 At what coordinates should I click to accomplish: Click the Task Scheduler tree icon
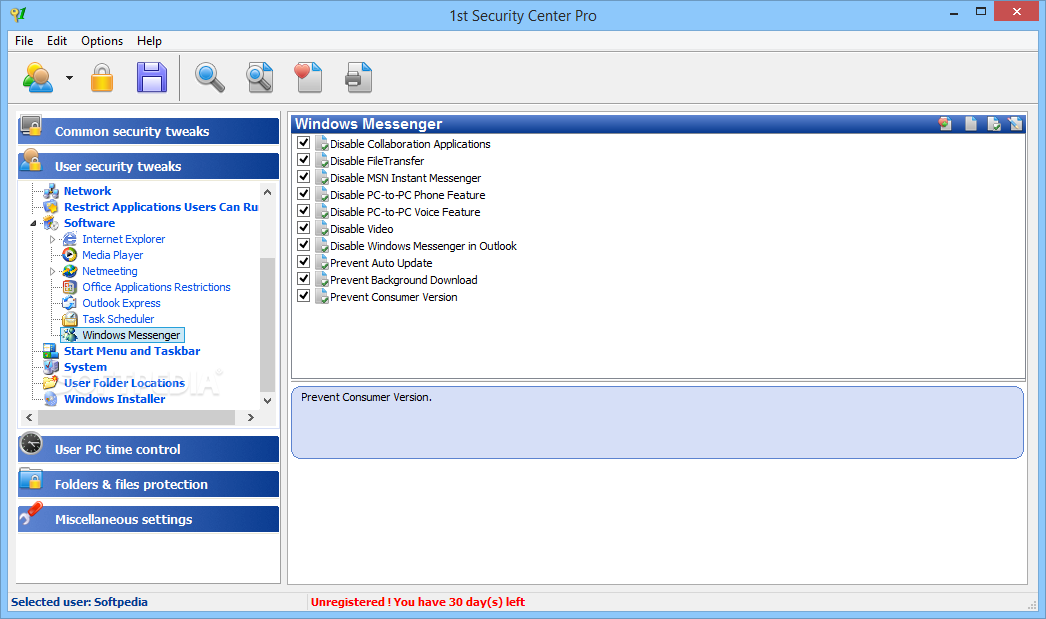(x=70, y=319)
